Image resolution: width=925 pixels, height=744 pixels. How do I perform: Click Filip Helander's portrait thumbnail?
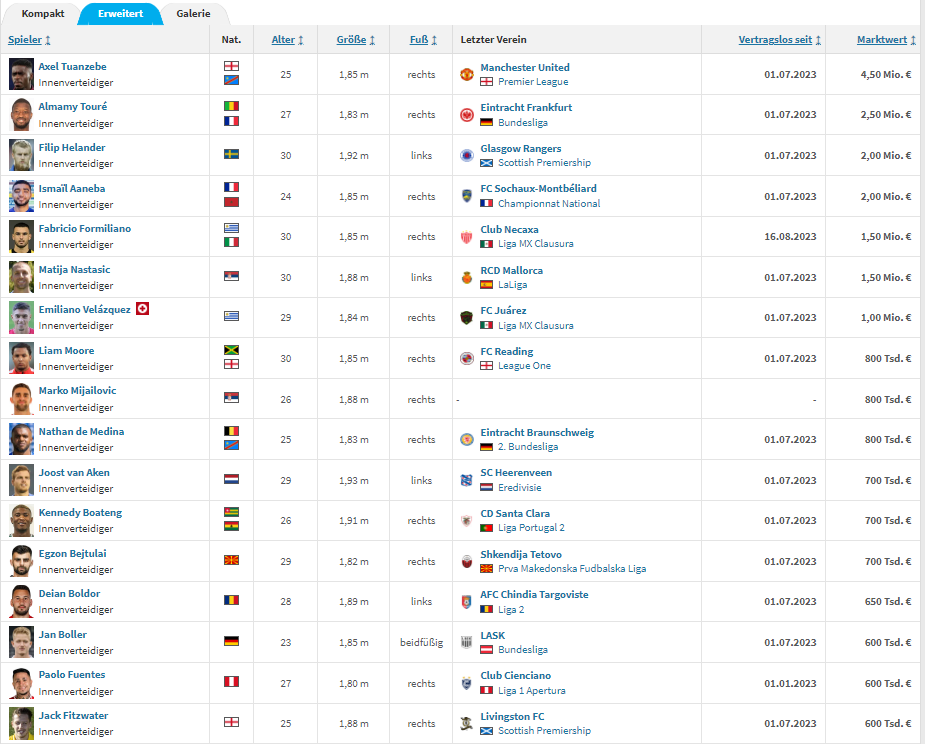pos(21,155)
